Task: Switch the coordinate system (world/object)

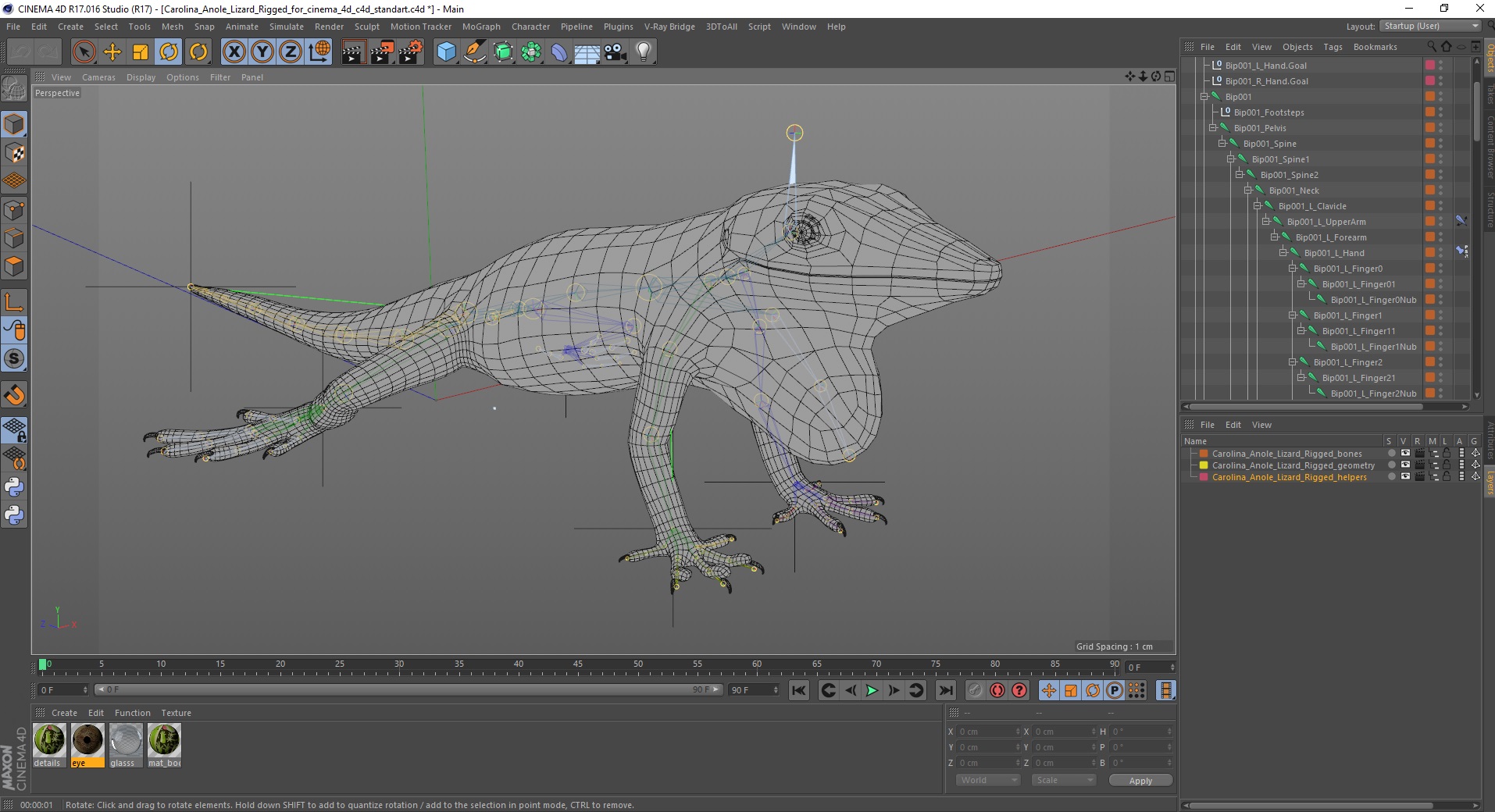Action: (319, 52)
